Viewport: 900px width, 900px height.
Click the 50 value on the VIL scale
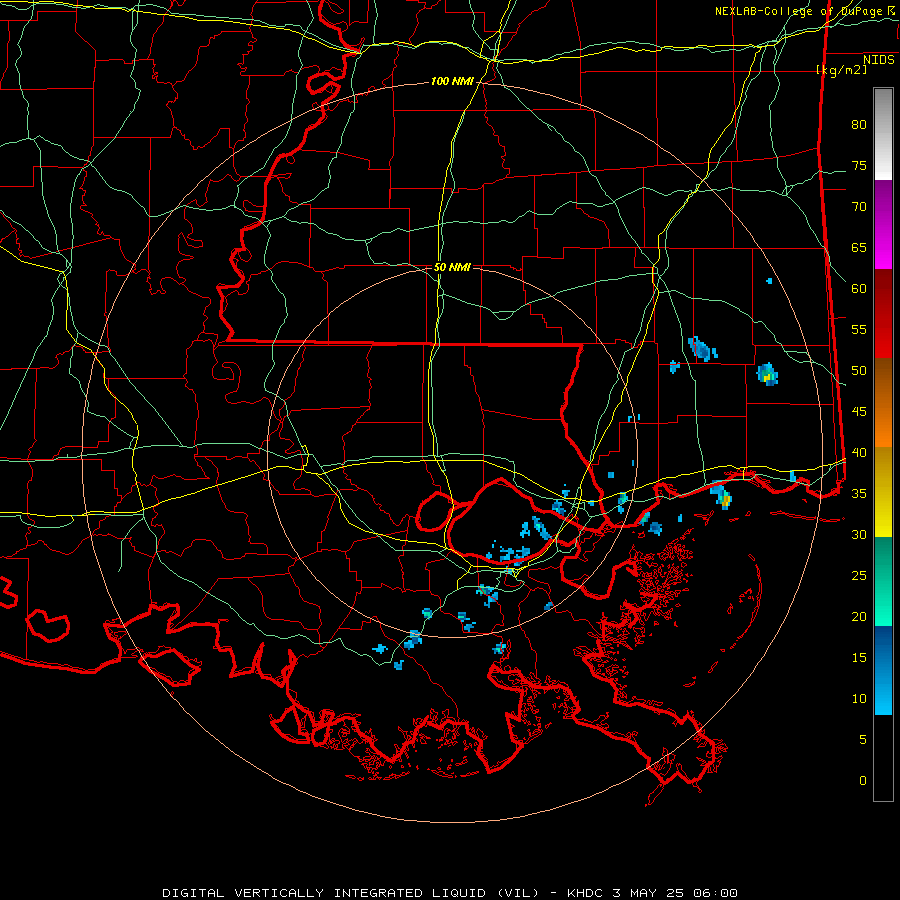pos(859,370)
